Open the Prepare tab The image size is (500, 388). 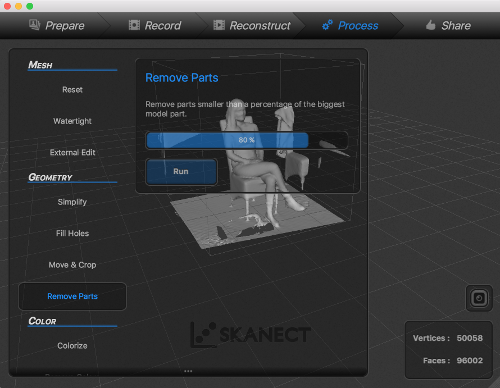(57, 26)
